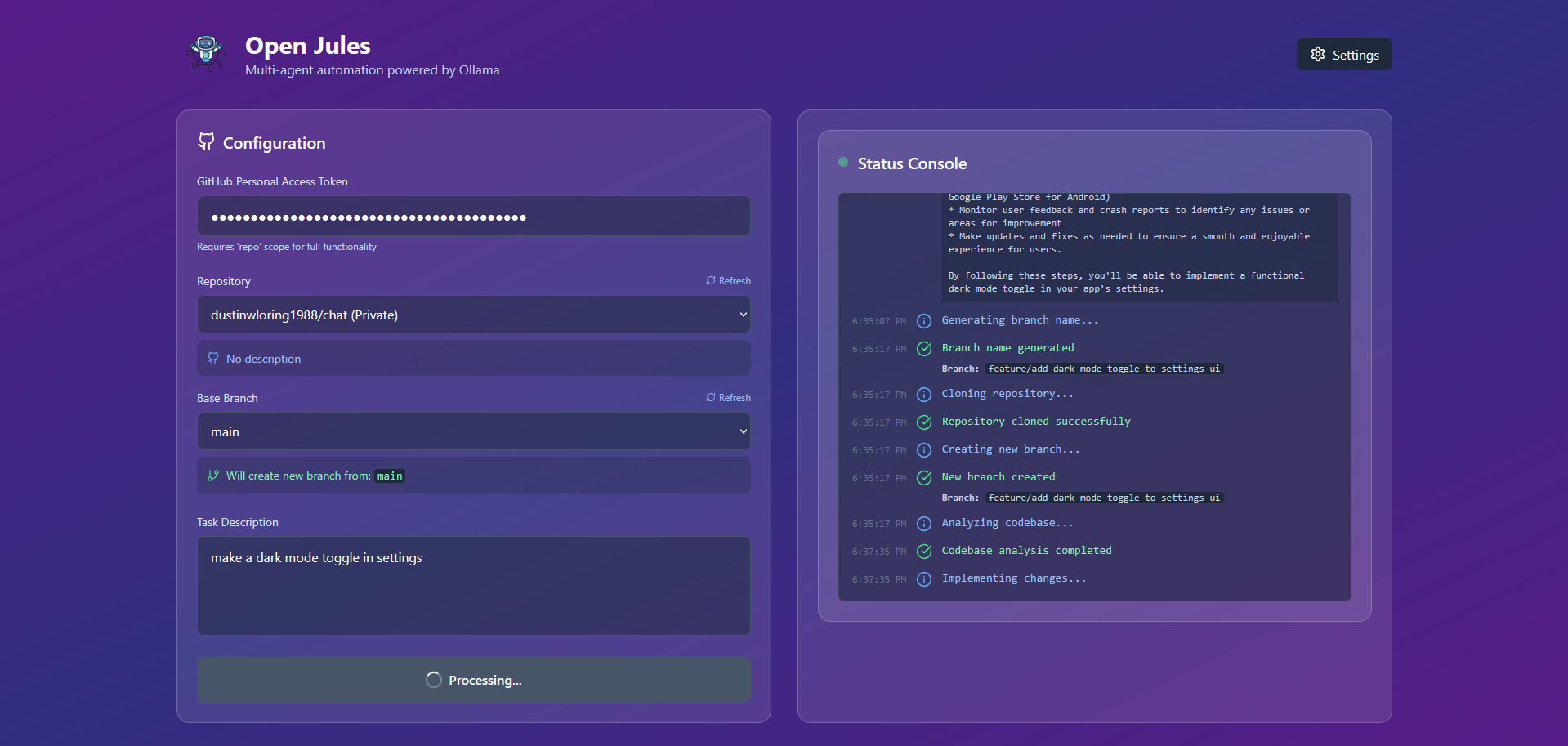Click the refresh icon next to Repository label

(711, 280)
